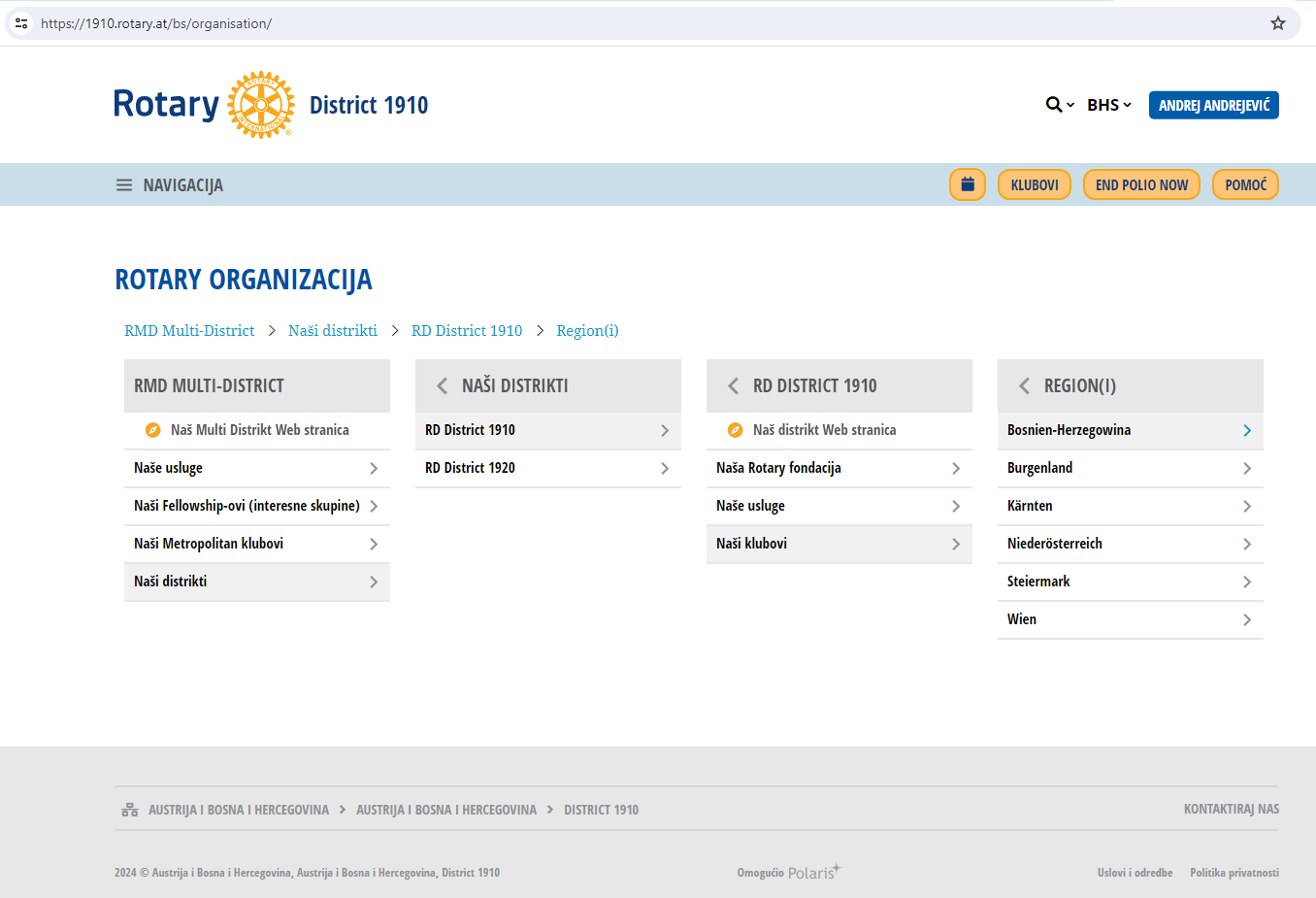Click the site info icon in address bar

pyautogui.click(x=21, y=23)
